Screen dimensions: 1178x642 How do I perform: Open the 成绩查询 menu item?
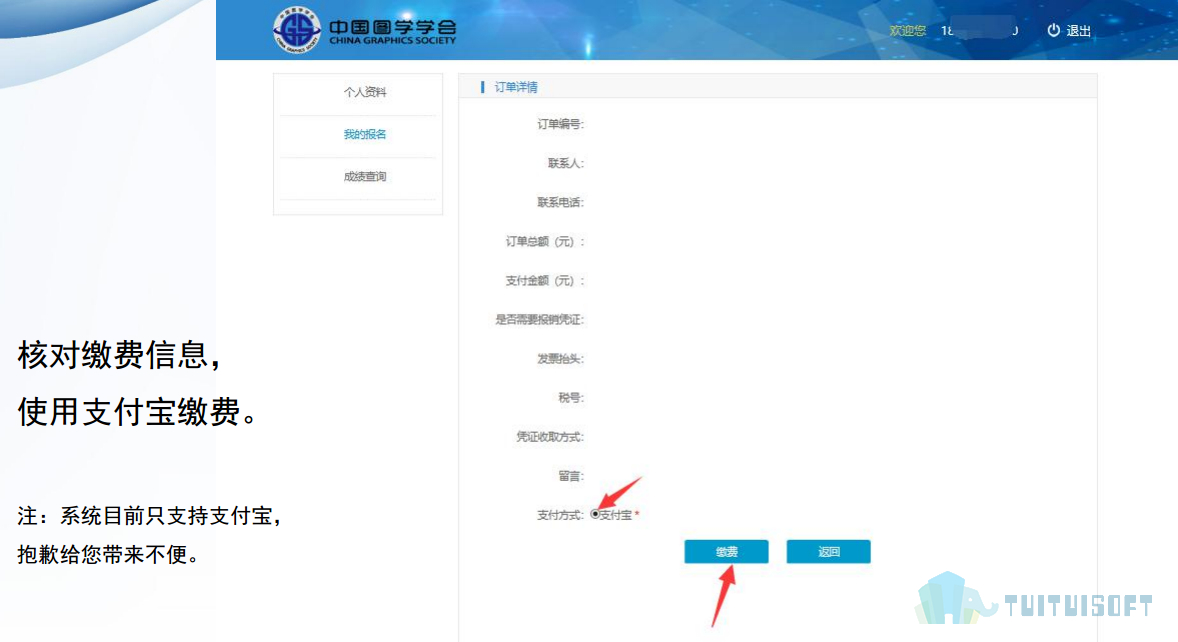pyautogui.click(x=365, y=176)
